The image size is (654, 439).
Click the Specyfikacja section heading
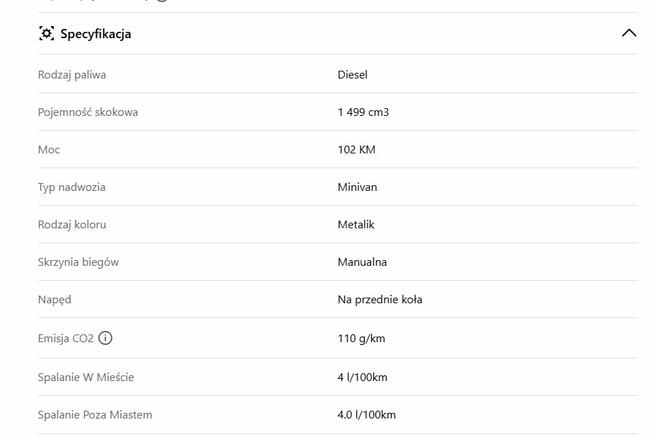coord(95,33)
